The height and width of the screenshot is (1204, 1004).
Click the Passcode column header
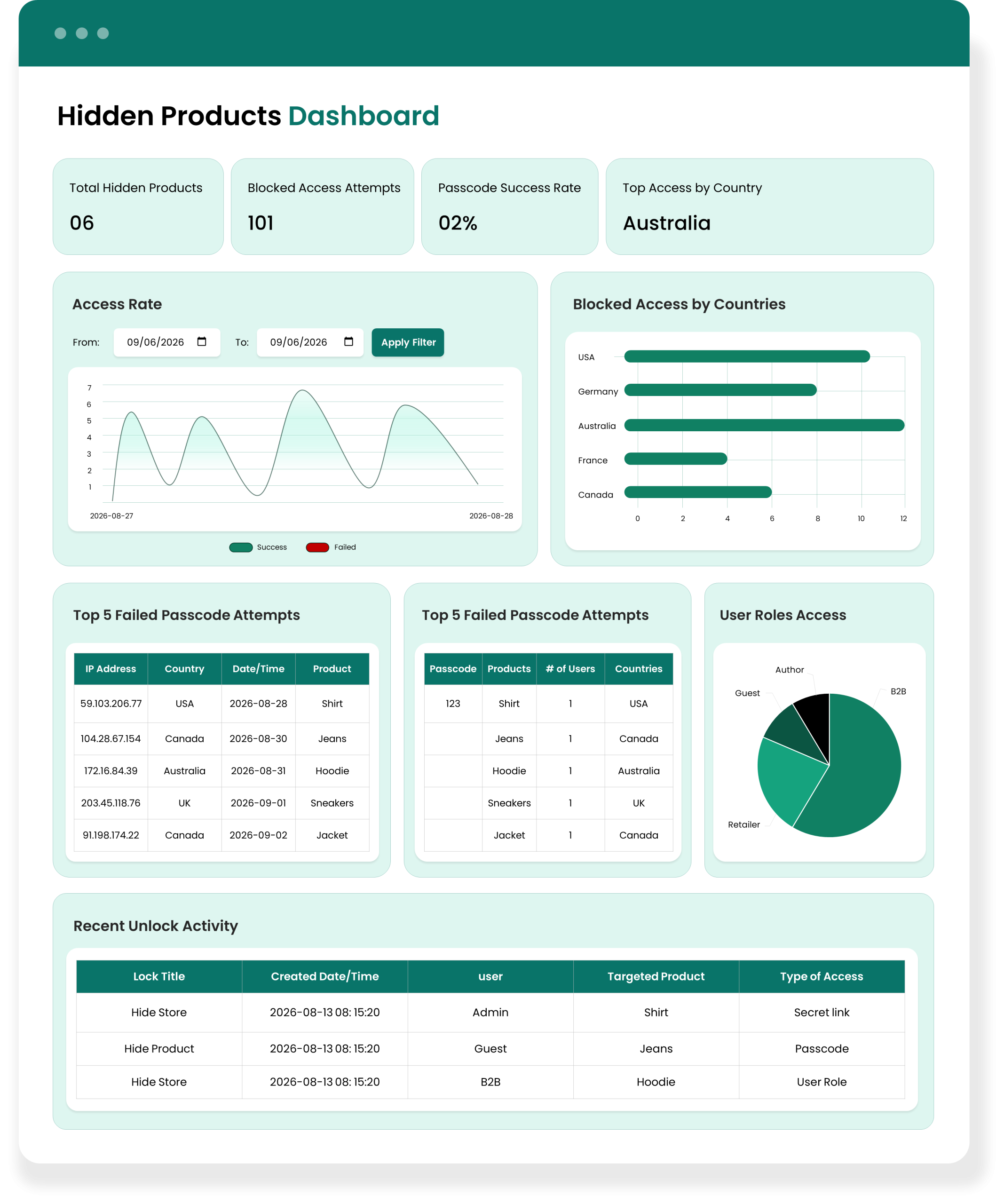[453, 668]
